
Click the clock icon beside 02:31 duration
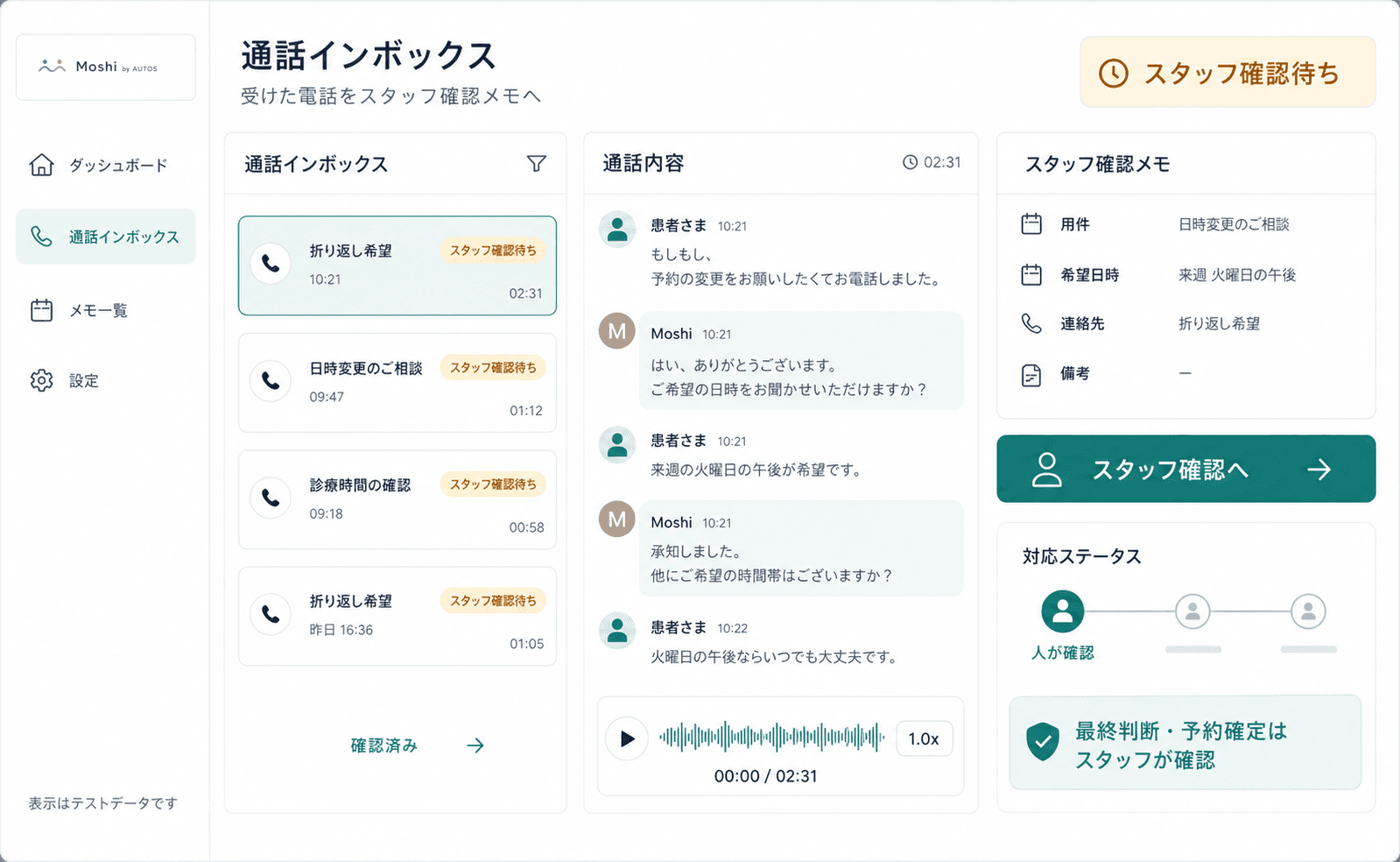[911, 162]
